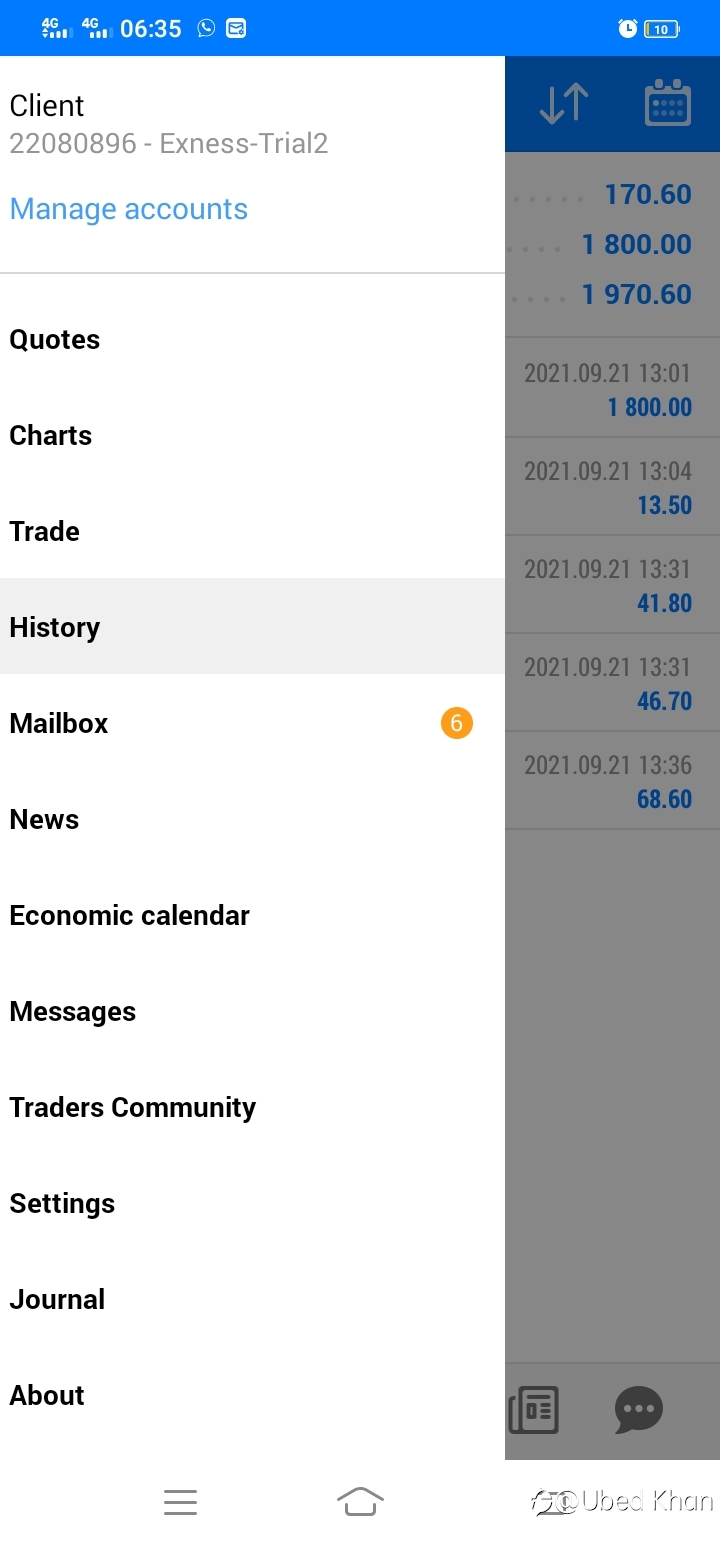Select the highlighted History item
The height and width of the screenshot is (1544, 720).
tap(252, 626)
